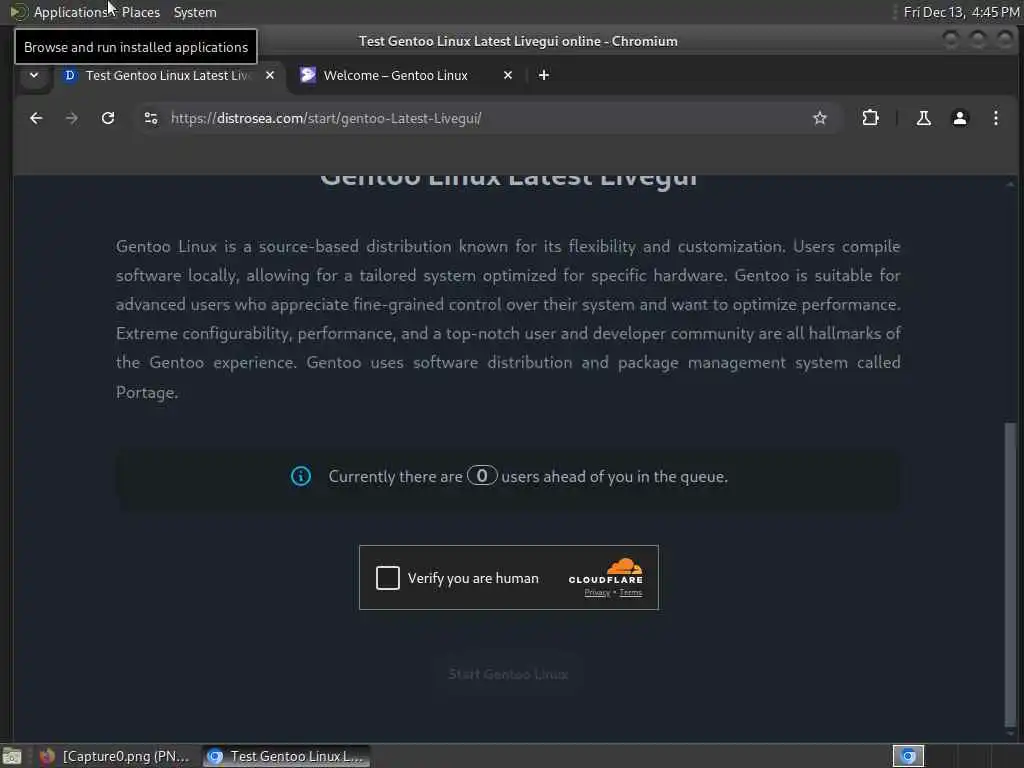The height and width of the screenshot is (768, 1024).
Task: Open the System menu
Action: (195, 12)
